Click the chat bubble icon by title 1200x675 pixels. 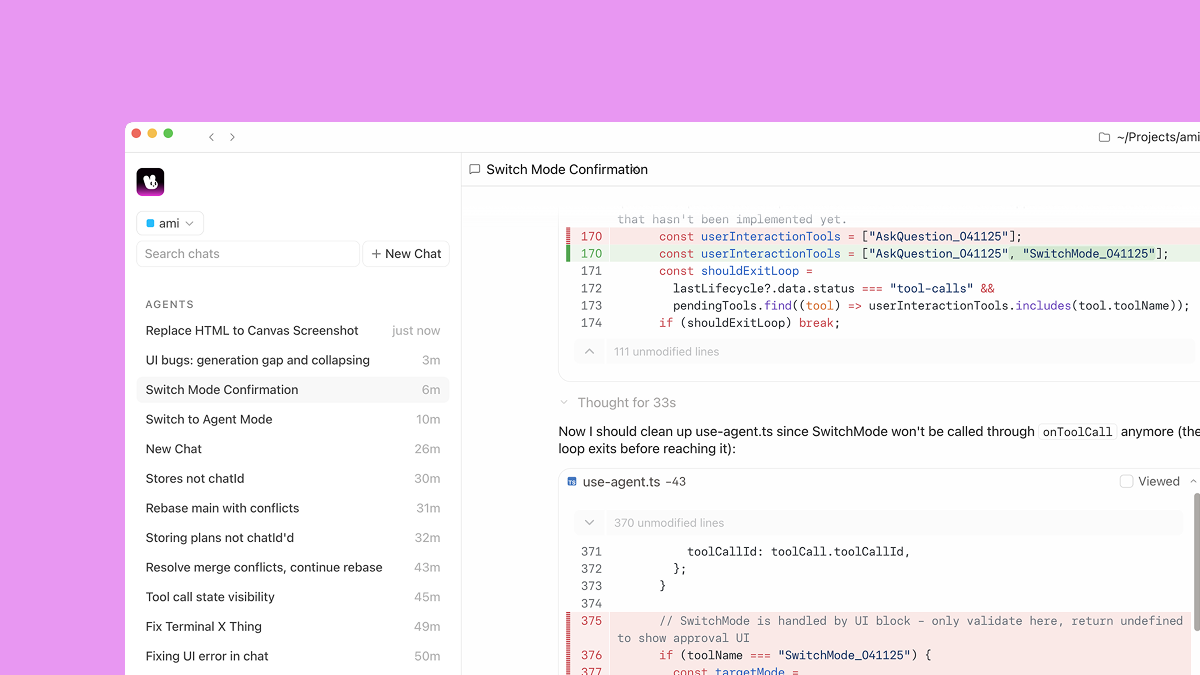click(475, 170)
